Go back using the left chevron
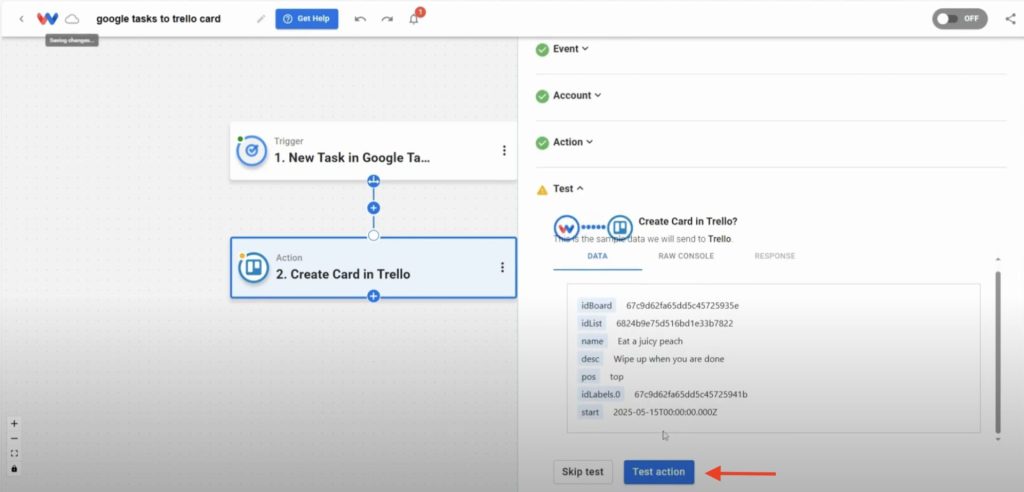The height and width of the screenshot is (492, 1024). tap(22, 19)
